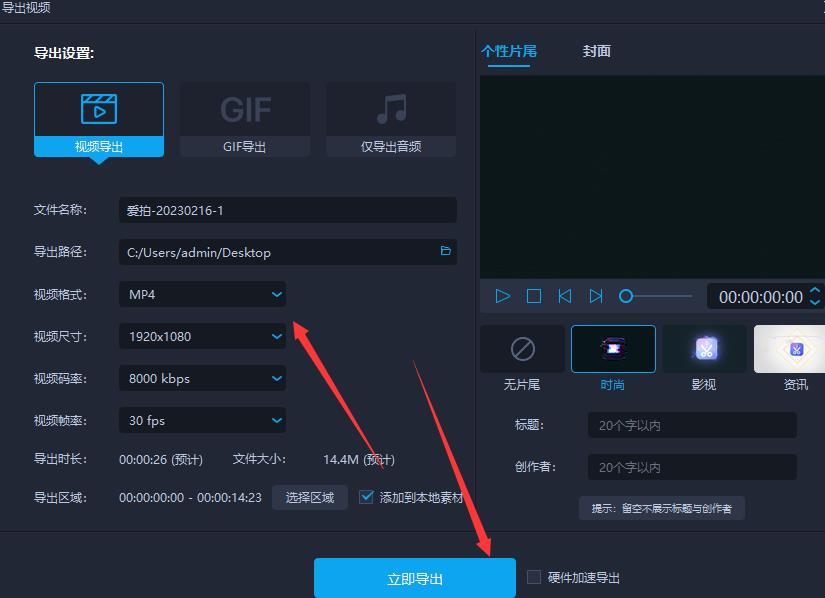Click the 标题 title input field
The width and height of the screenshot is (825, 598).
(x=692, y=425)
